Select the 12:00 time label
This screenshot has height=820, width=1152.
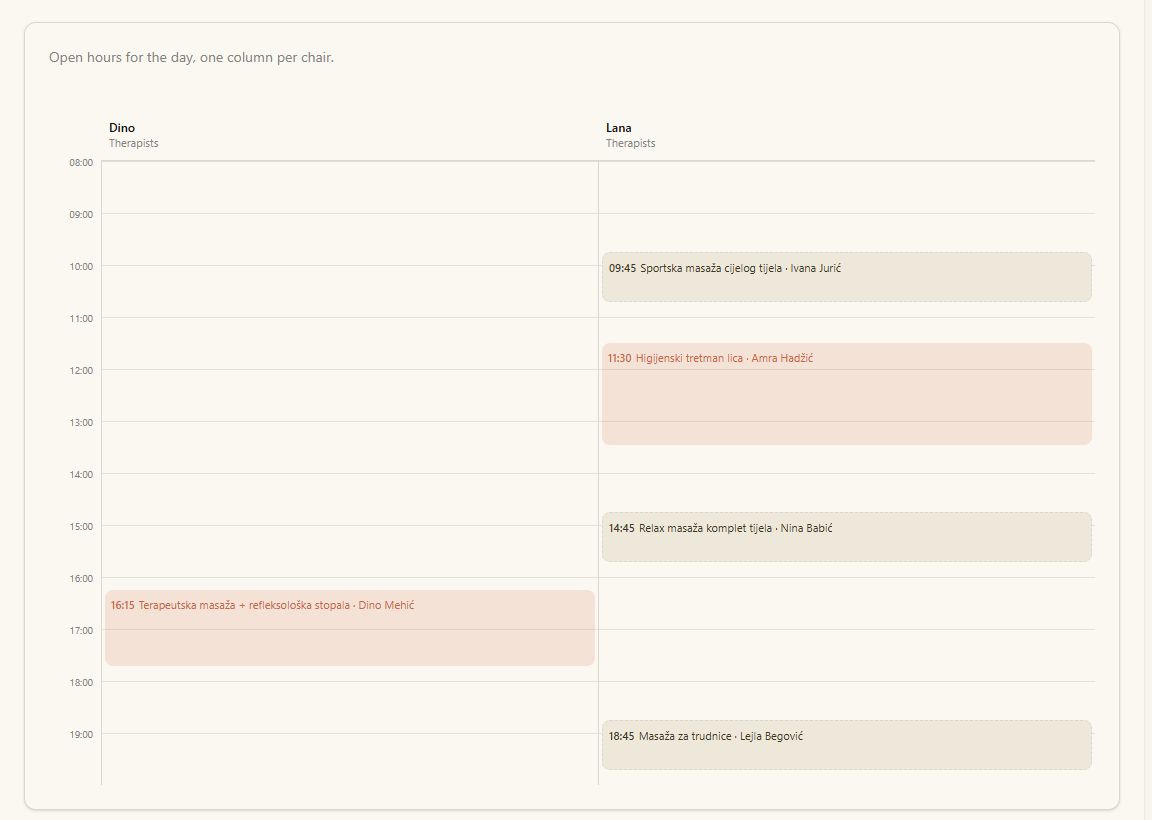pos(82,370)
